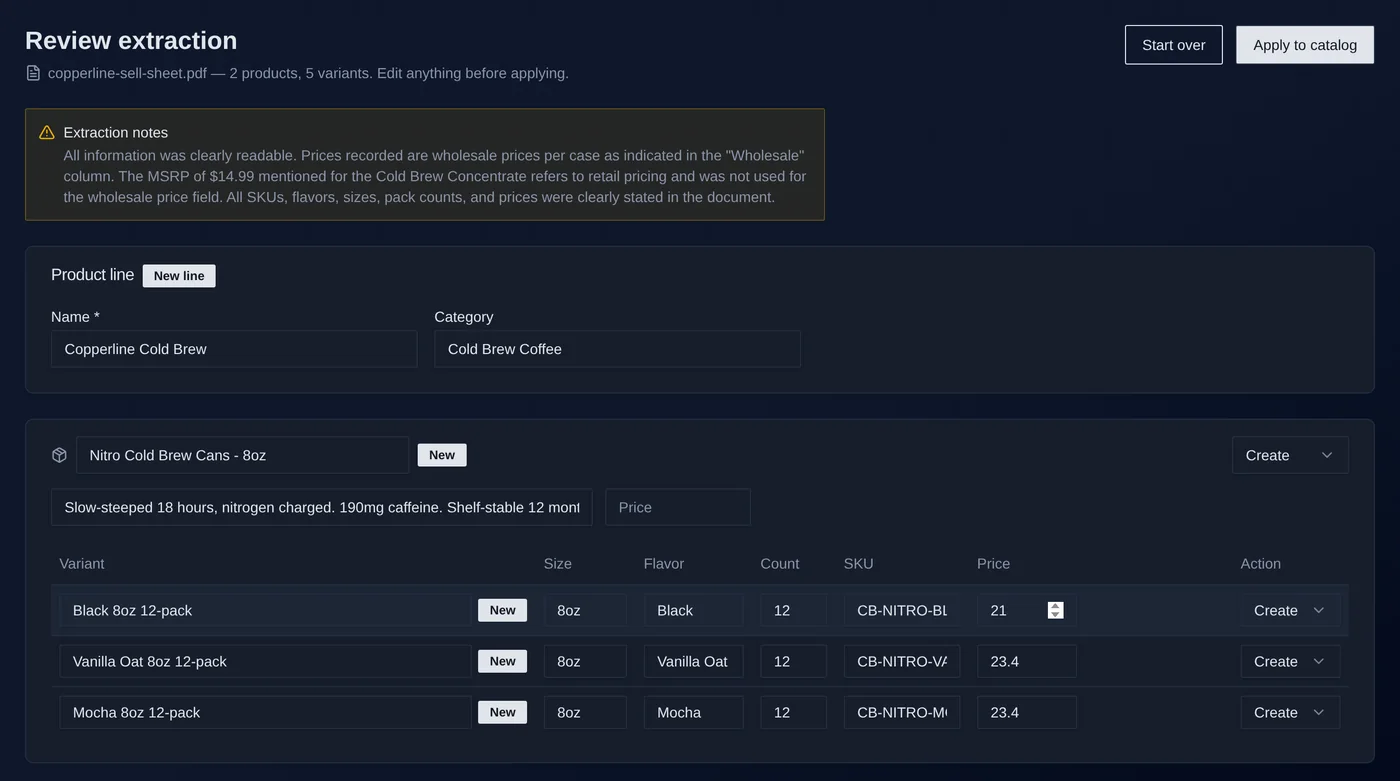Click New badge in Mocha variant row
The image size is (1400, 781).
(x=502, y=712)
